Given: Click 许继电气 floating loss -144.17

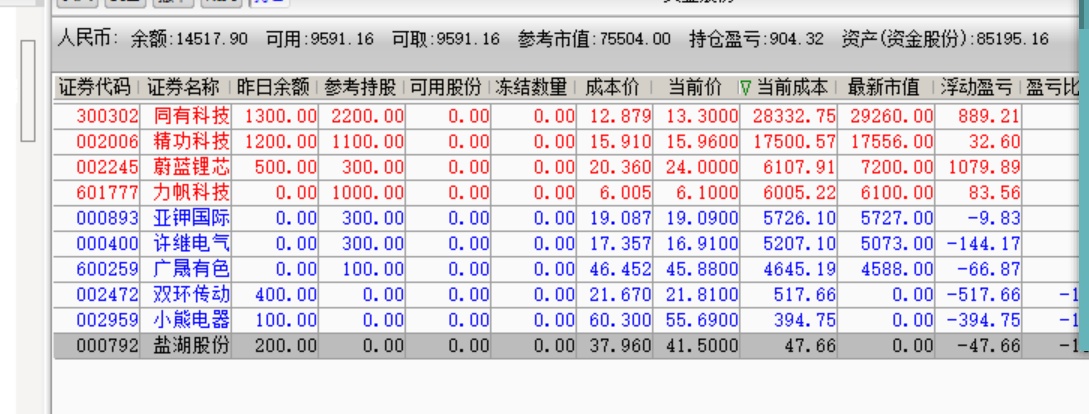Looking at the screenshot, I should (x=983, y=243).
